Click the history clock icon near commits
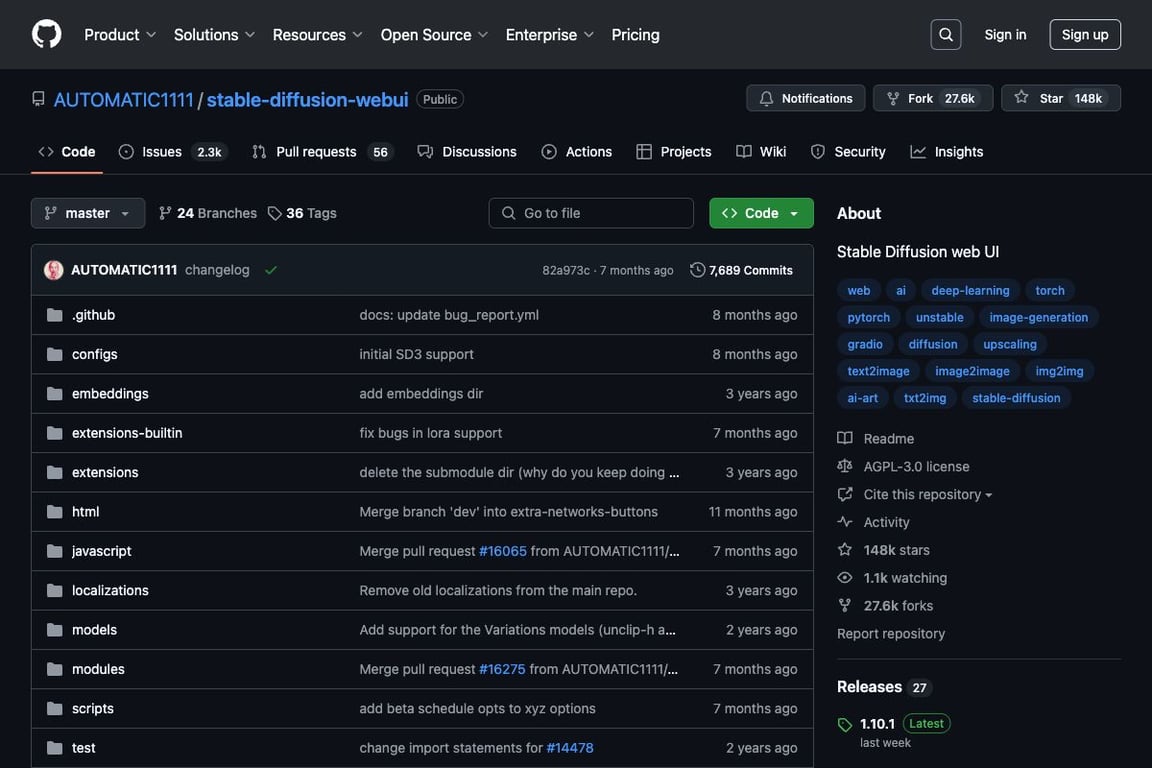This screenshot has width=1152, height=768. (697, 270)
